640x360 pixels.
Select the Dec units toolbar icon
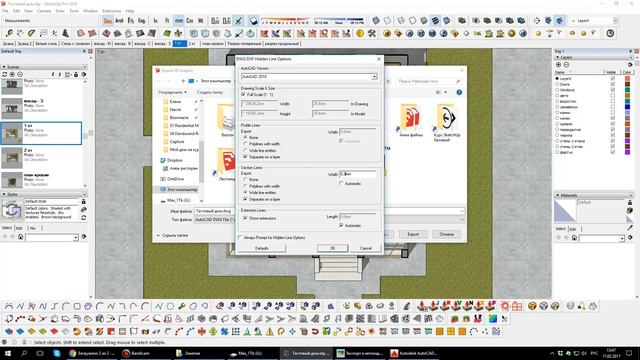click(x=108, y=20)
